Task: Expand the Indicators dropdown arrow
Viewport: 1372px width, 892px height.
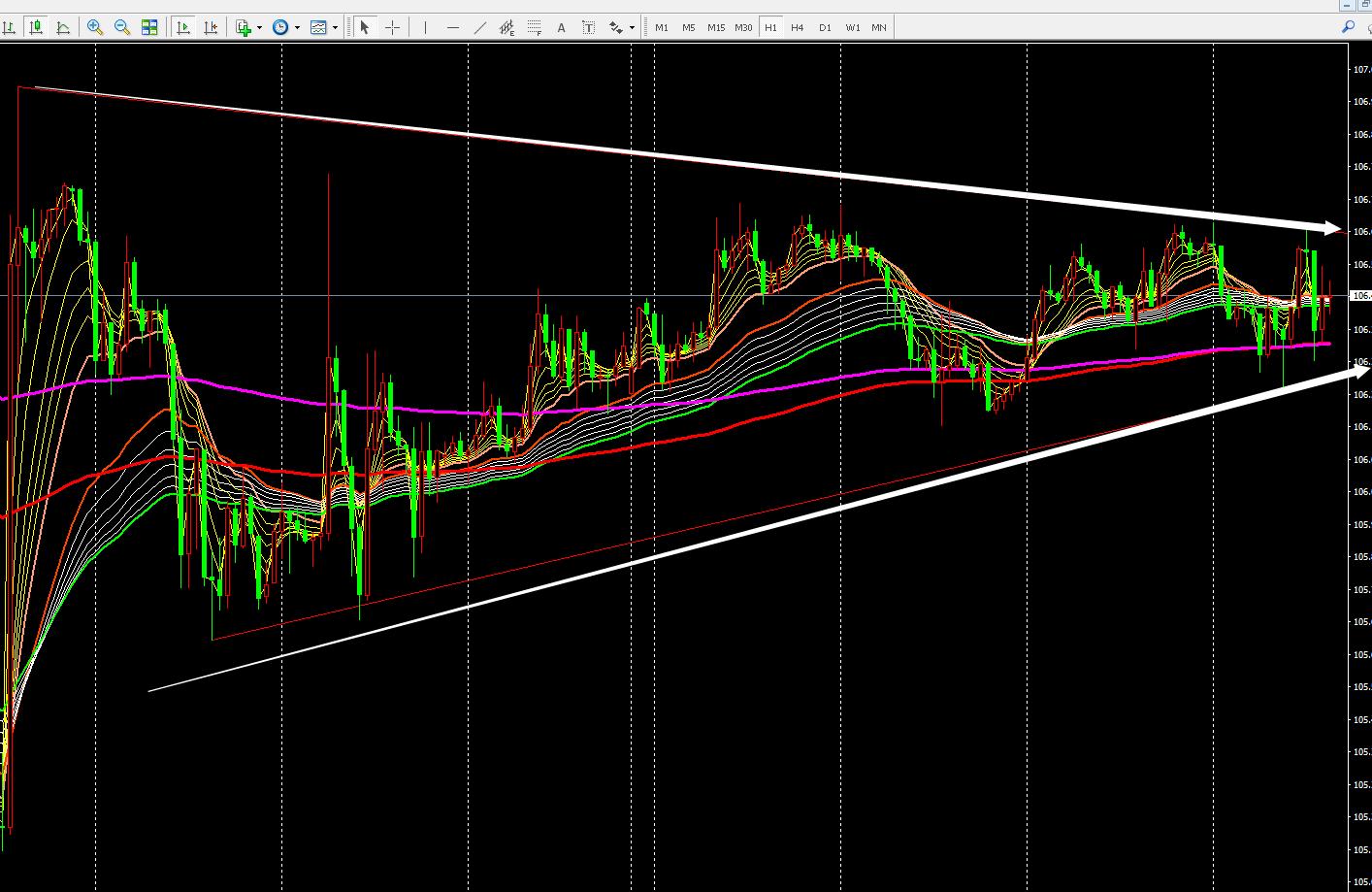Action: tap(259, 27)
